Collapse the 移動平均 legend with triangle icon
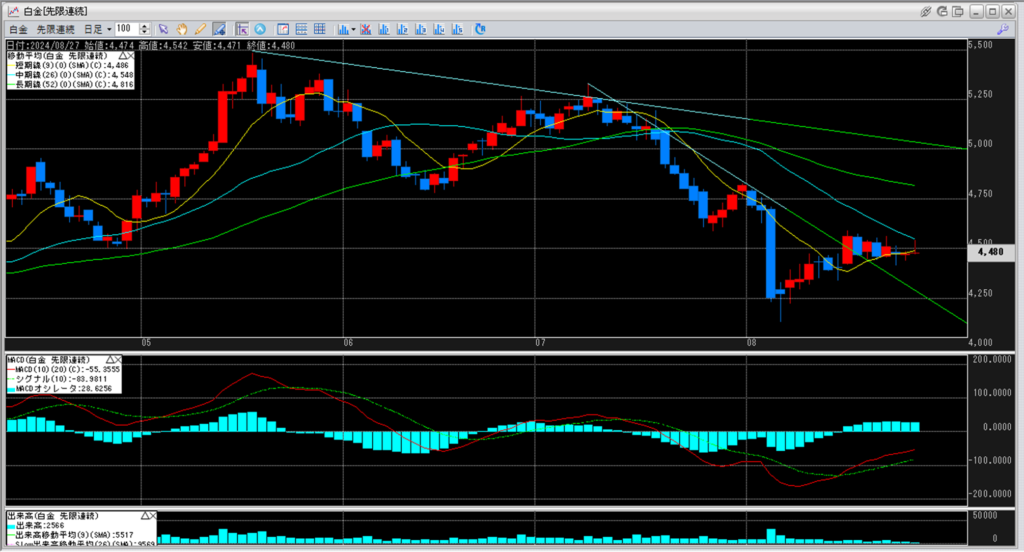 (x=123, y=56)
